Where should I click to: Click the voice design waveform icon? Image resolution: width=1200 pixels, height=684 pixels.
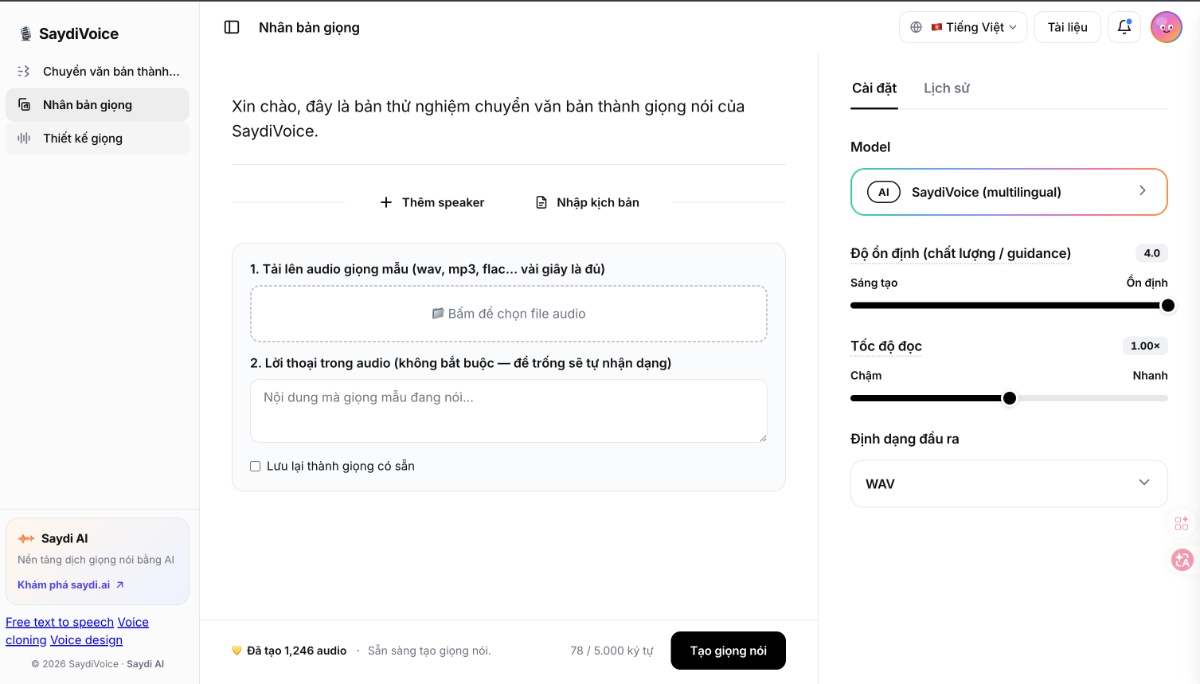24,138
